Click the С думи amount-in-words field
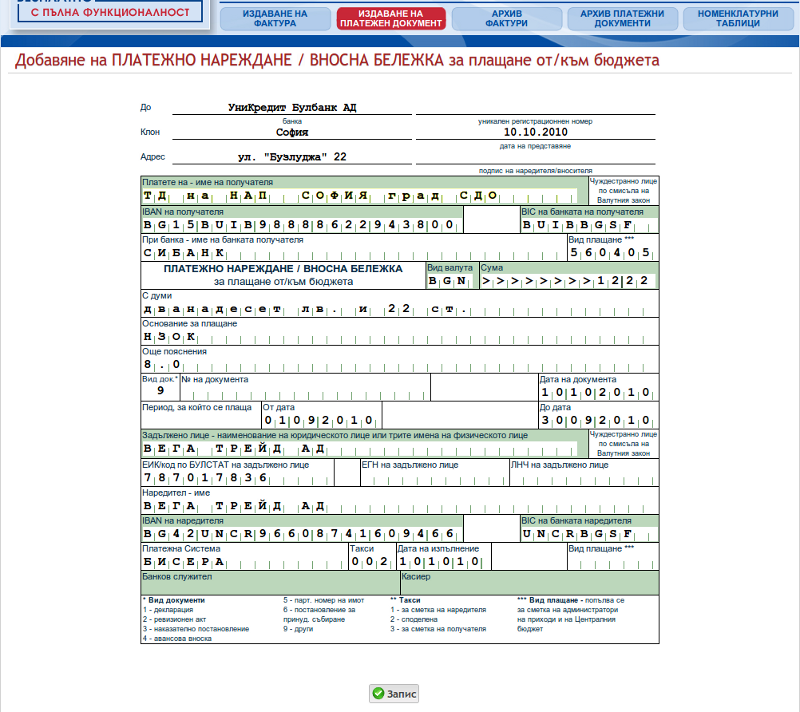 [400, 309]
